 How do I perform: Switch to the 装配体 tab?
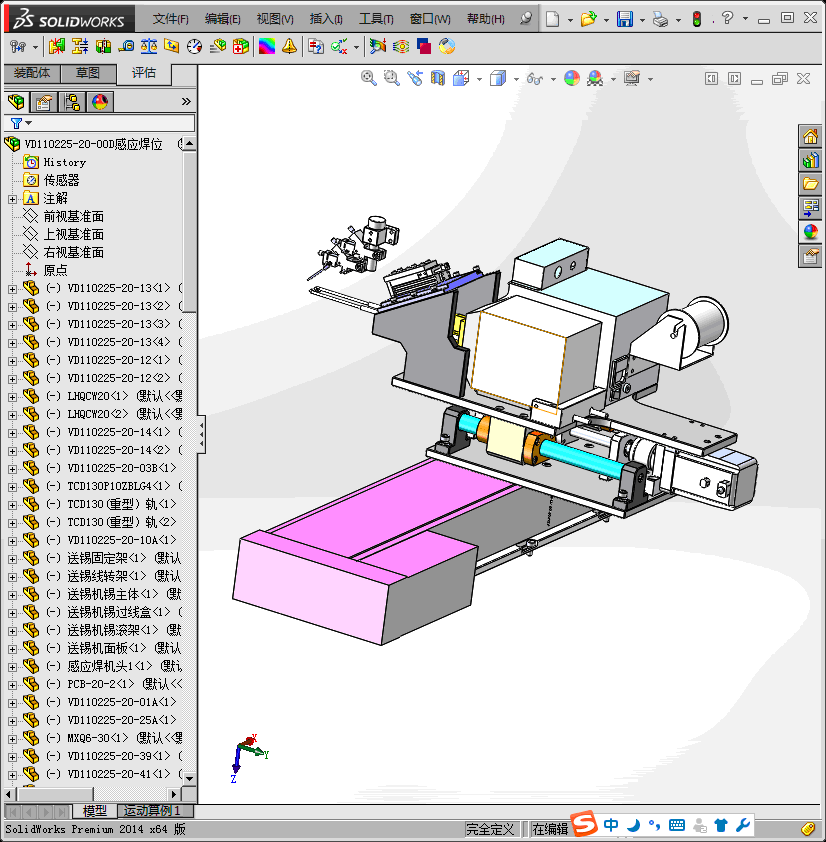tap(32, 73)
